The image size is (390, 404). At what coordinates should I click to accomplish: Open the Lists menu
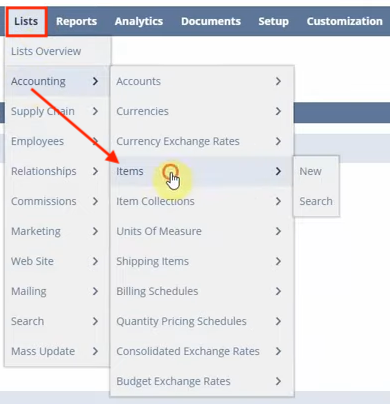coord(26,21)
